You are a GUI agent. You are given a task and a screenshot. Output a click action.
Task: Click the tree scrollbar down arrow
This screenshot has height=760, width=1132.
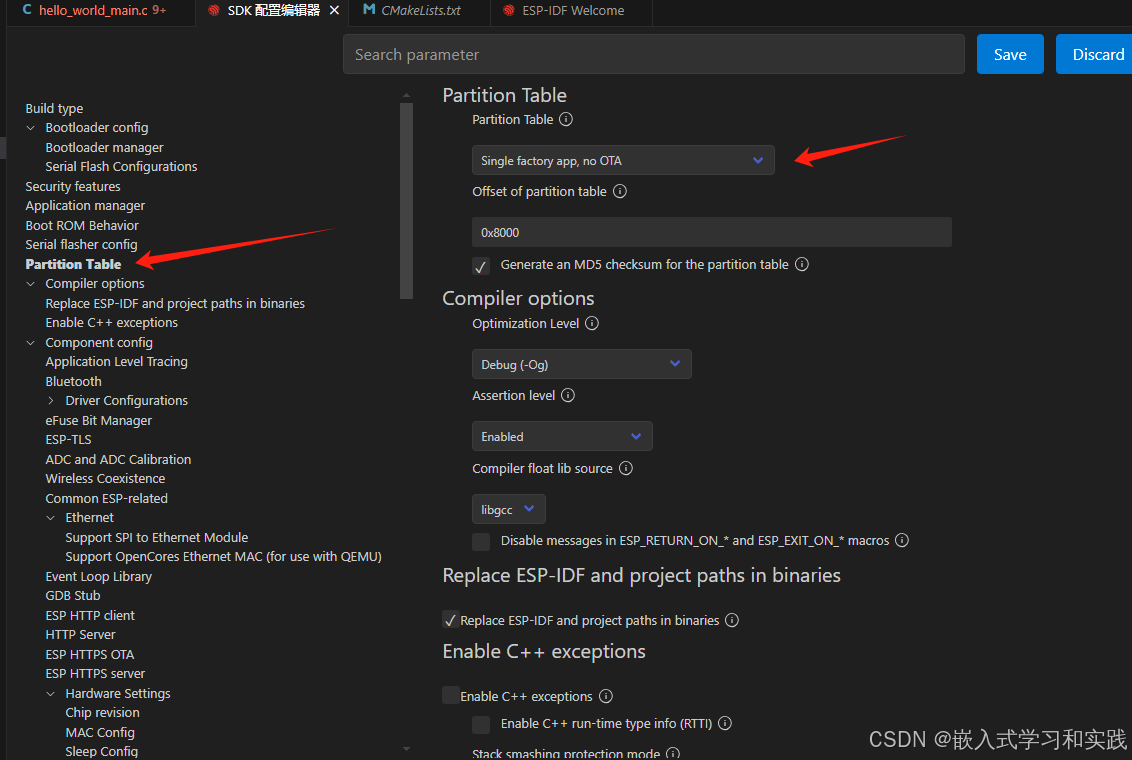(x=406, y=749)
